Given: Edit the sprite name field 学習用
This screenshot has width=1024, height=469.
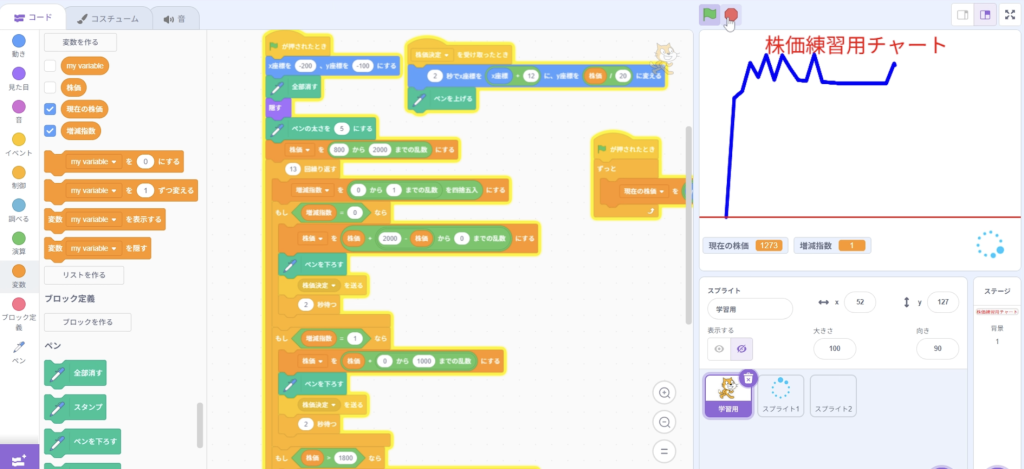Looking at the screenshot, I should tap(750, 309).
